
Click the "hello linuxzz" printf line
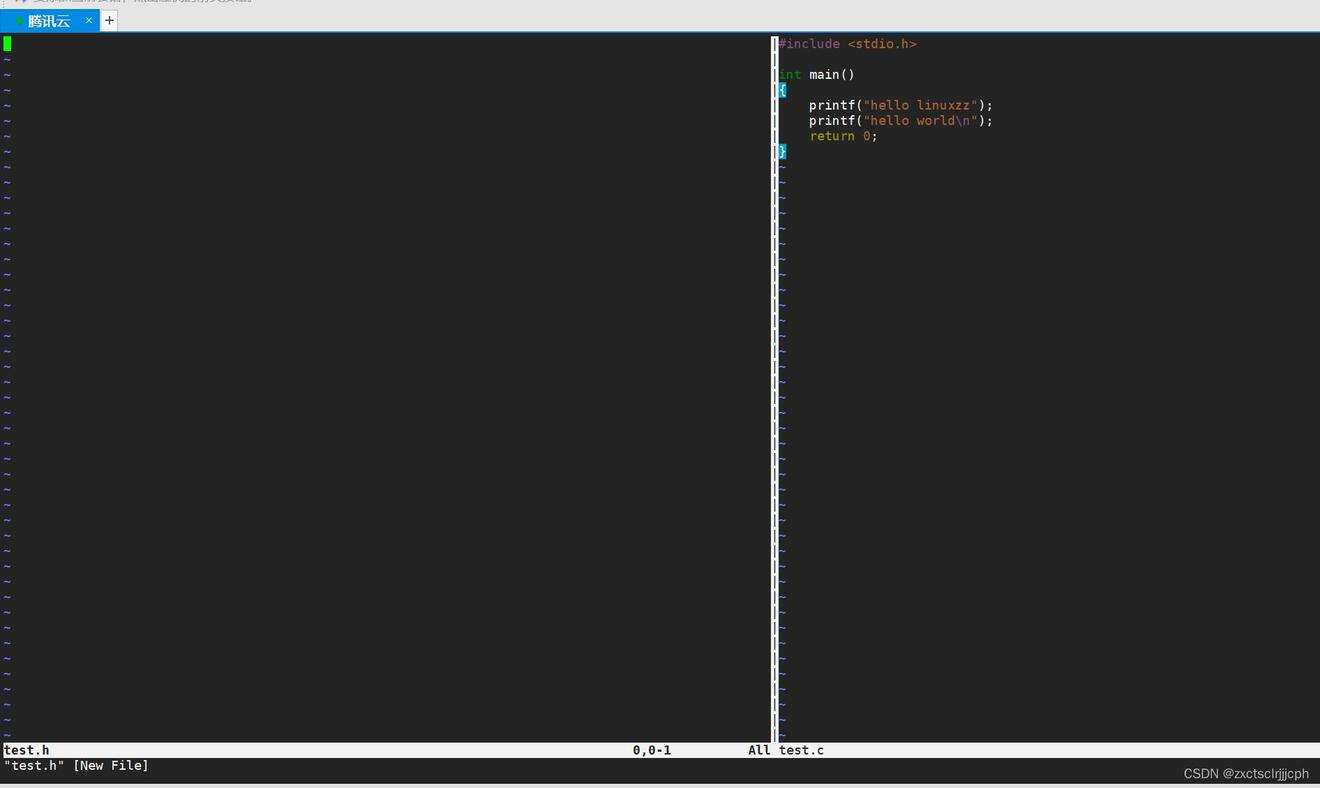point(900,105)
